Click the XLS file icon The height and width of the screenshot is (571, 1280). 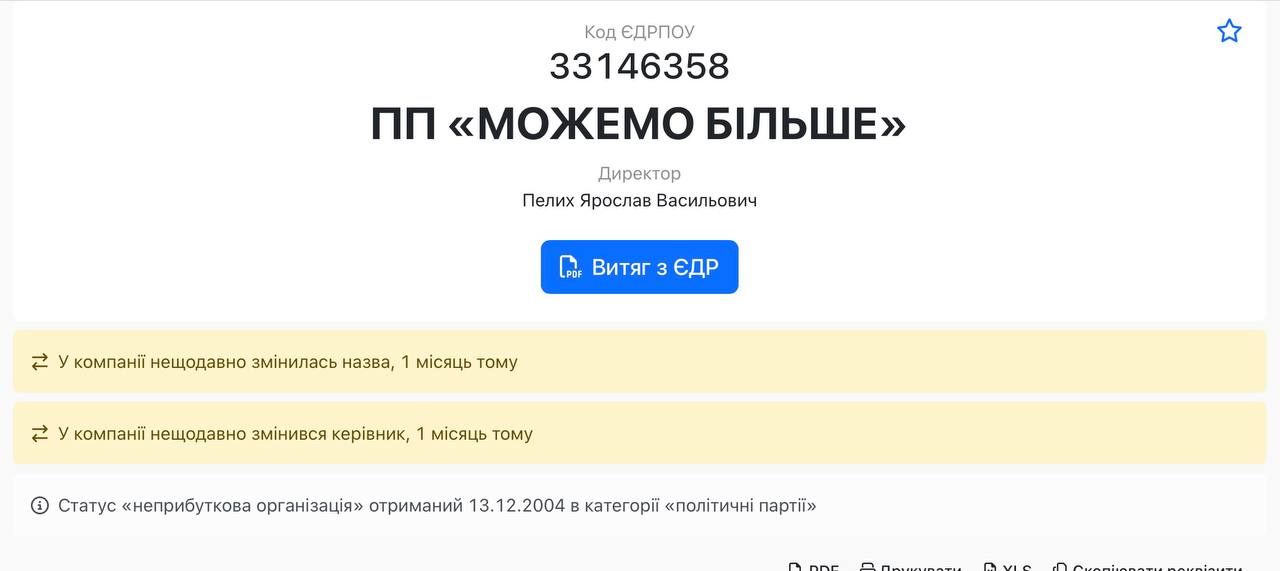click(x=991, y=567)
